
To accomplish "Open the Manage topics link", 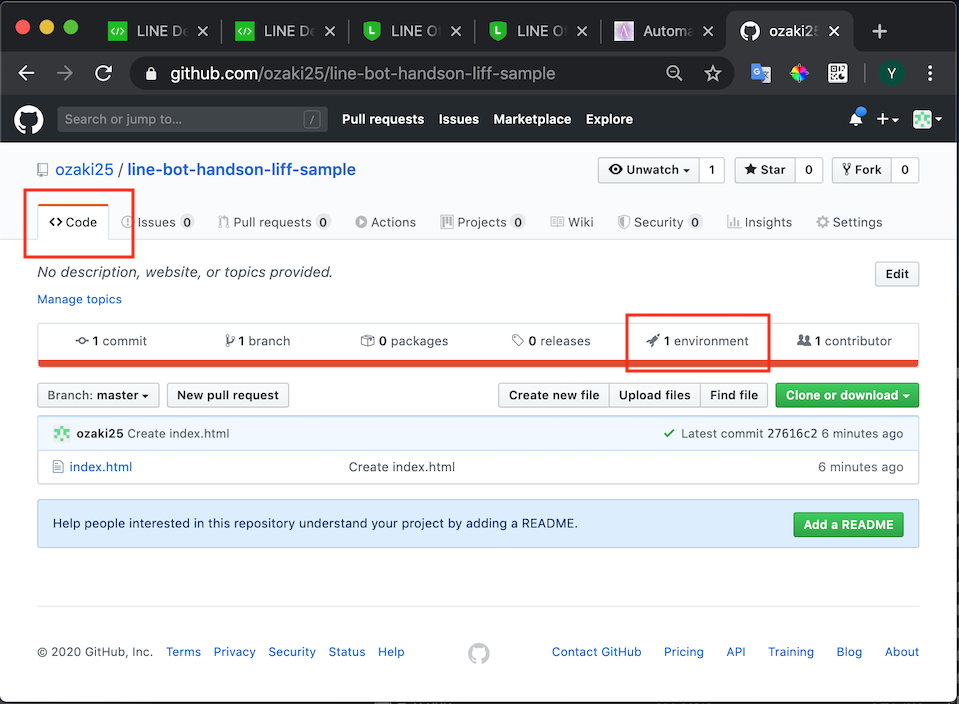I will pyautogui.click(x=80, y=299).
